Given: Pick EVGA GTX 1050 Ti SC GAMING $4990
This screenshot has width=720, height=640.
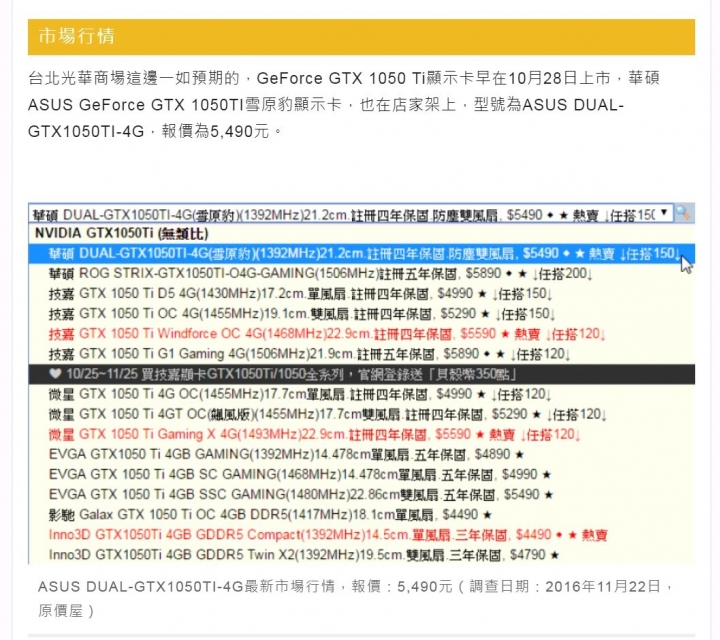Looking at the screenshot, I should tap(361, 475).
